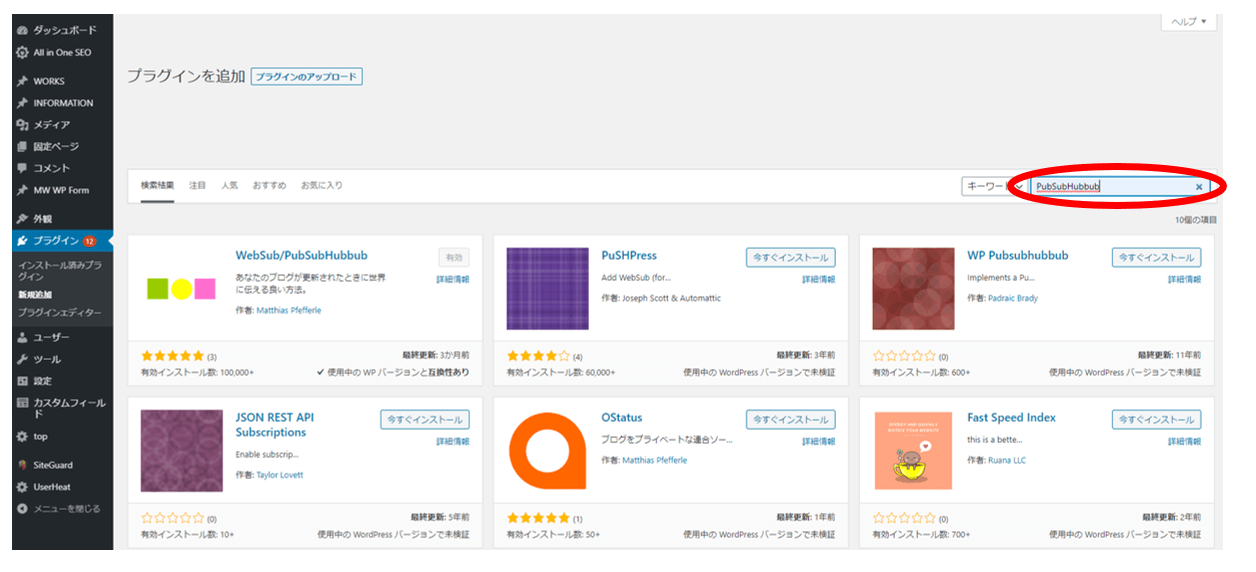The height and width of the screenshot is (572, 1256).
Task: Open the Tools wrench icon
Action: coord(22,359)
